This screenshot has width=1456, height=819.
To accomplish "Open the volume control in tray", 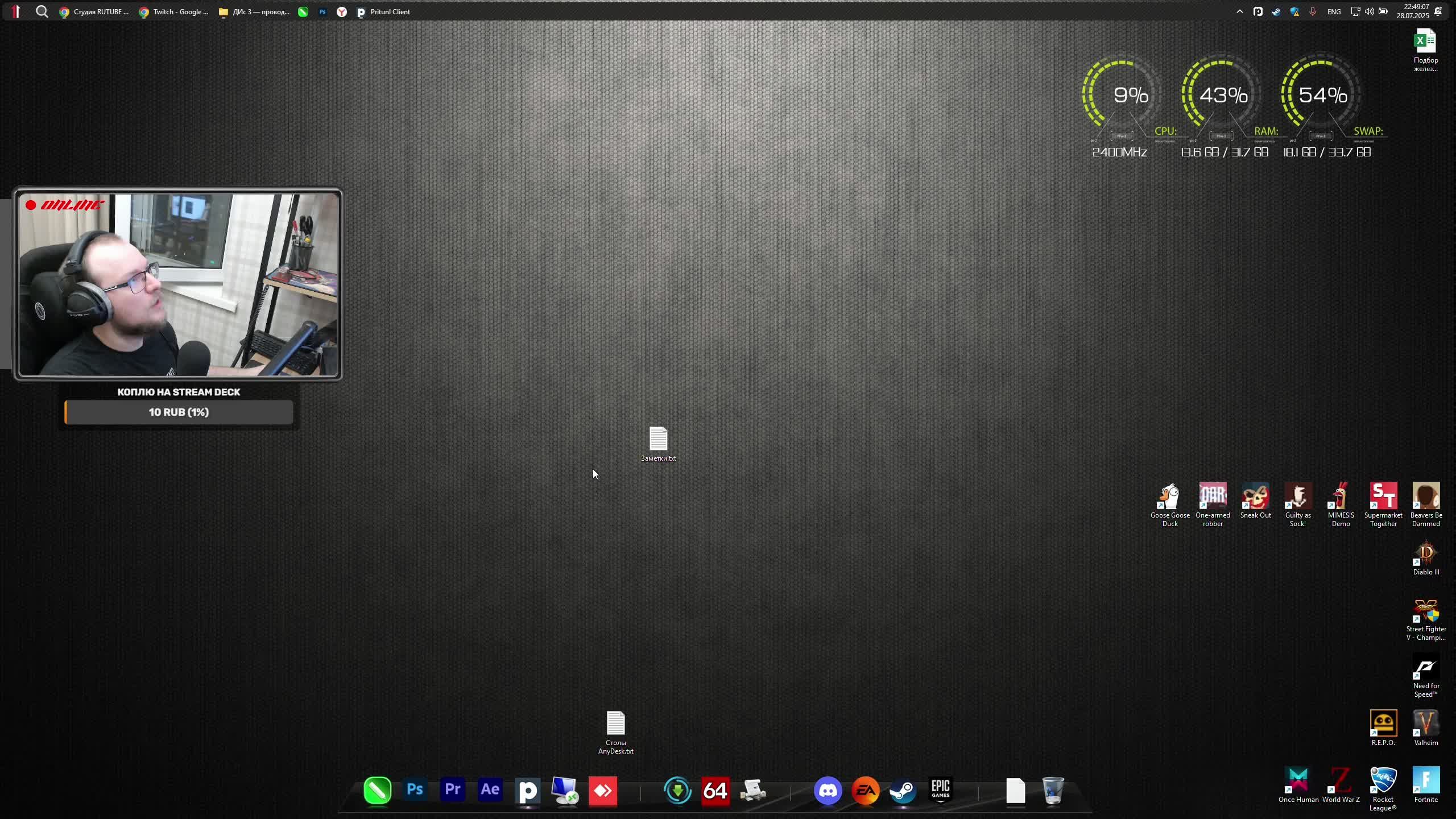I will pos(1369,11).
